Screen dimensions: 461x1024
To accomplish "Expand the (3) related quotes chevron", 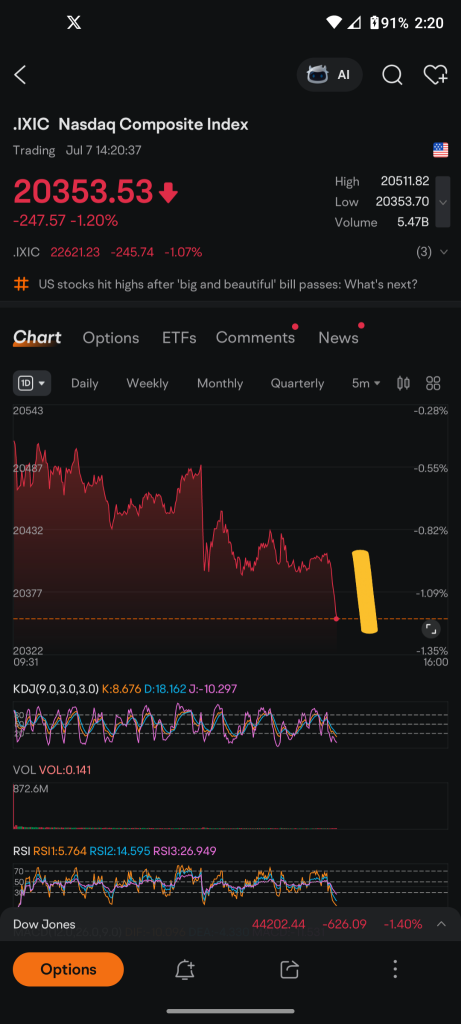I will (444, 252).
